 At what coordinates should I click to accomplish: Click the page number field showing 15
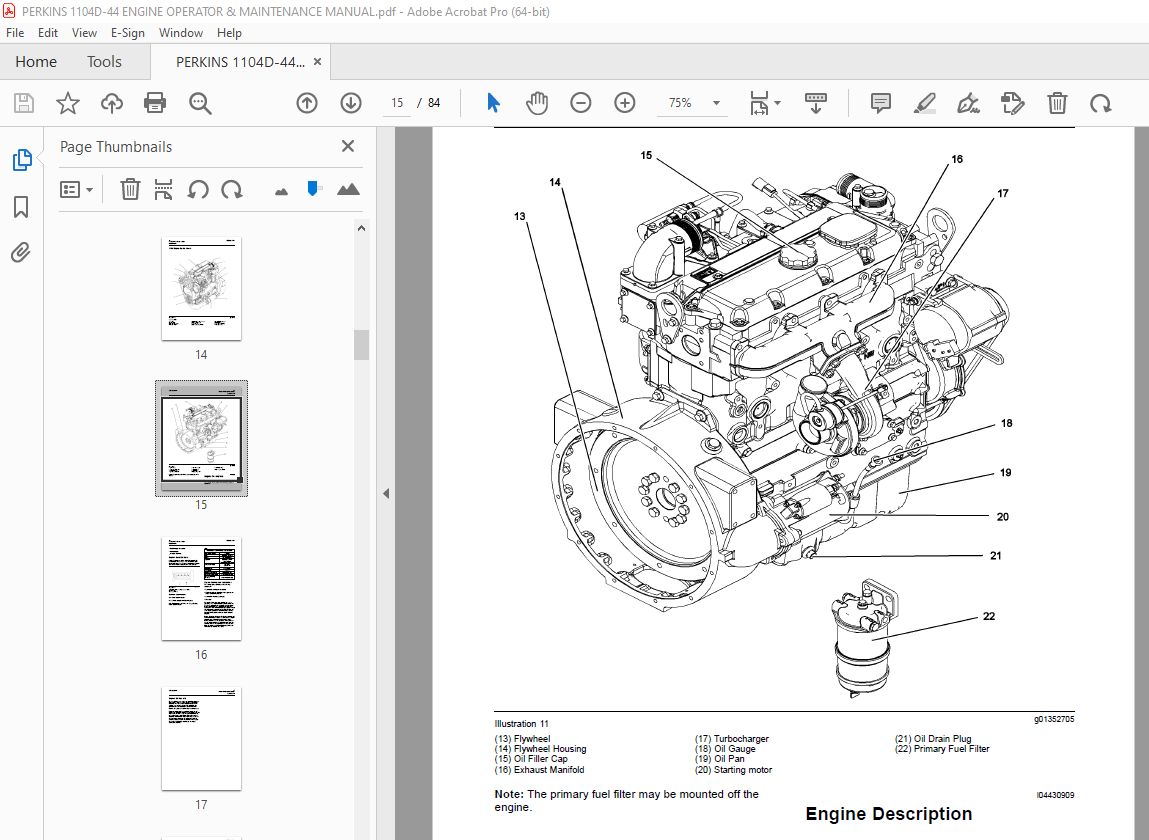pos(397,103)
